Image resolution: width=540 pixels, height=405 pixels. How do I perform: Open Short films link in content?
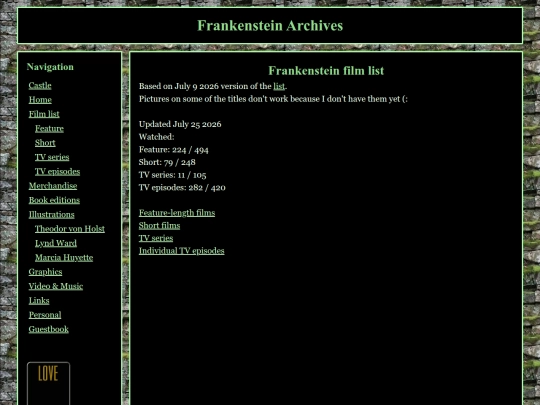[159, 226]
